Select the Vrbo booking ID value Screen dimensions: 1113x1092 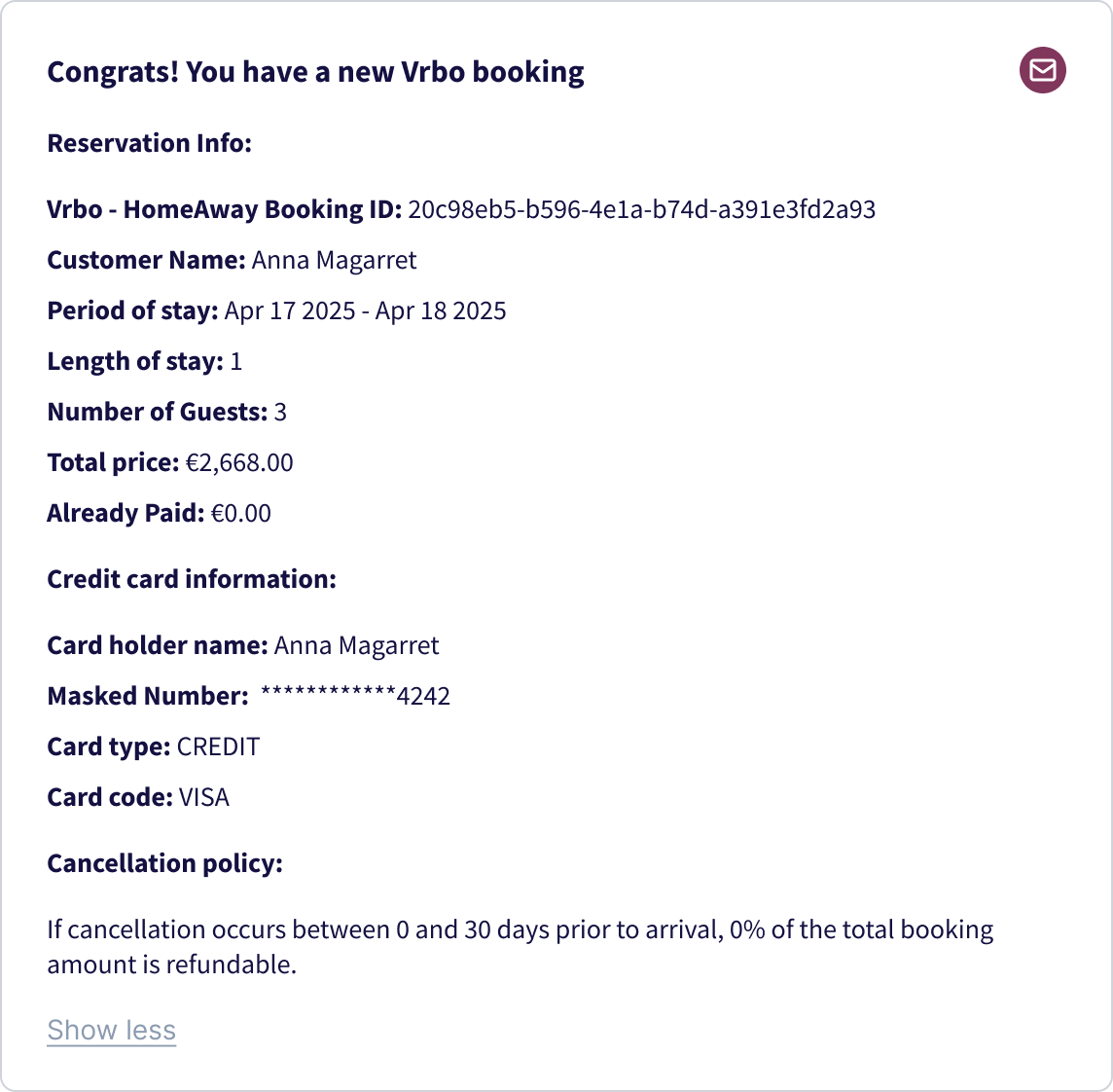point(642,209)
